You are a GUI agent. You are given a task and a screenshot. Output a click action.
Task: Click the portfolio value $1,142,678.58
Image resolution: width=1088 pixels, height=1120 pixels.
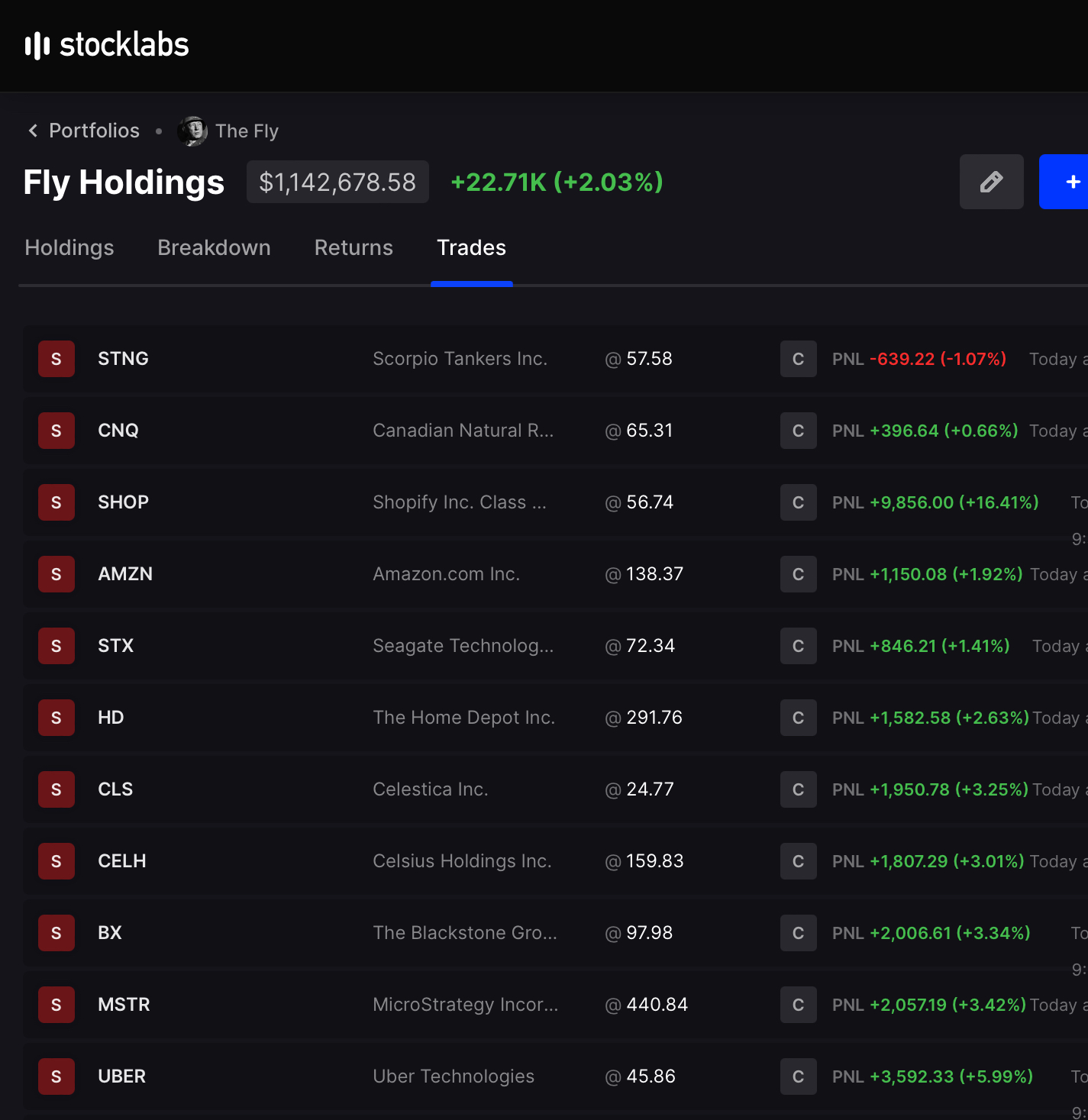click(337, 182)
